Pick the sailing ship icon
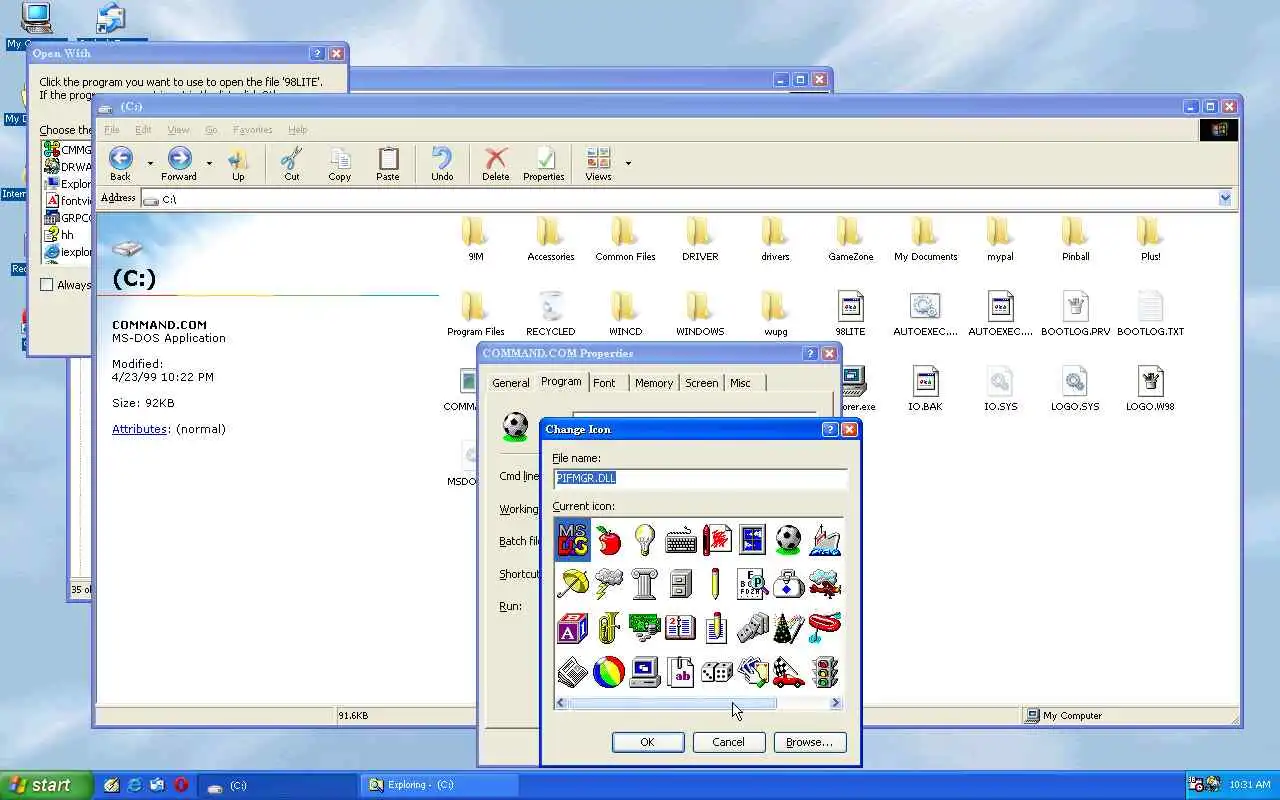Image resolution: width=1280 pixels, height=800 pixels. 824,540
